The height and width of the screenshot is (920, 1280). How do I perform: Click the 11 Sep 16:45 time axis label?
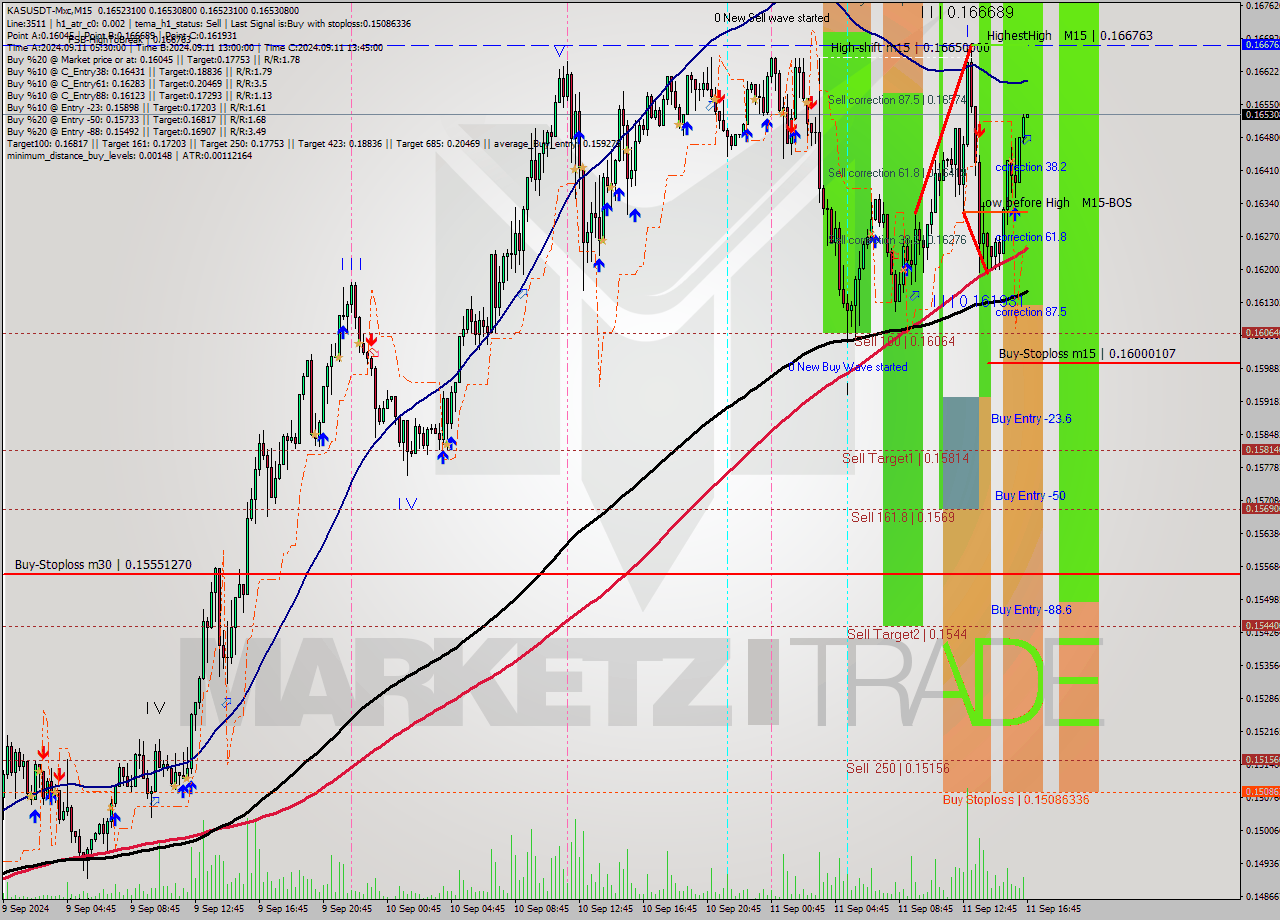tap(1053, 910)
